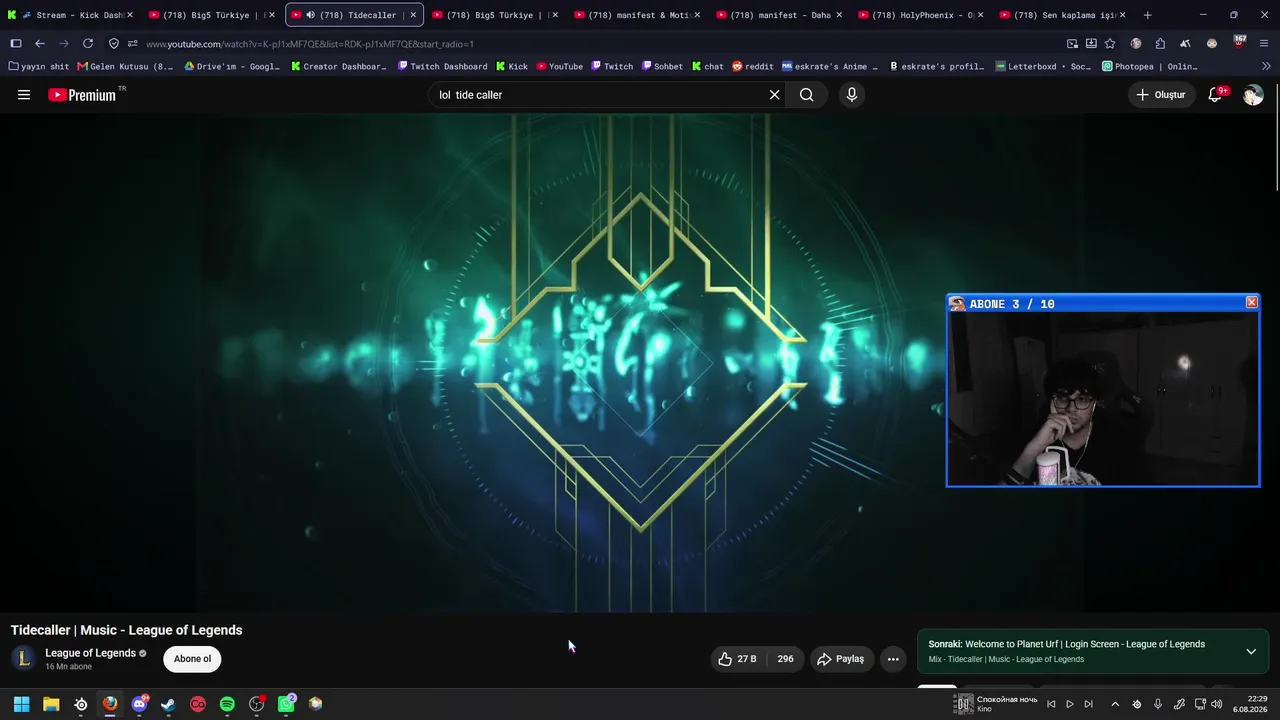
Task: Switch to the manifest - Daha tab
Action: click(779, 15)
